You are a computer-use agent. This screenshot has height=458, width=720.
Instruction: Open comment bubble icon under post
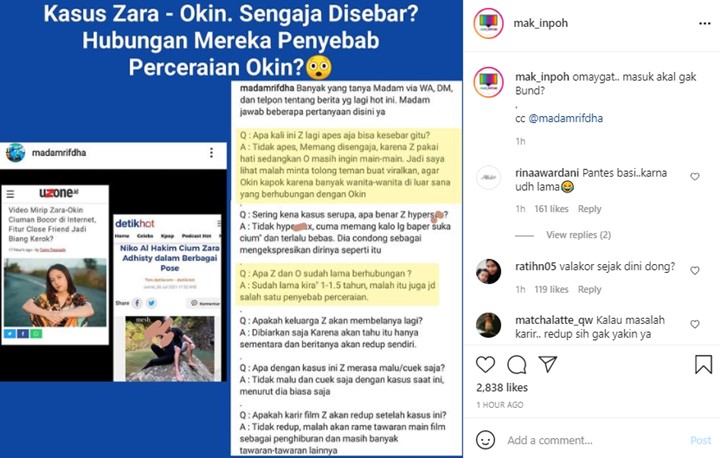pos(517,364)
